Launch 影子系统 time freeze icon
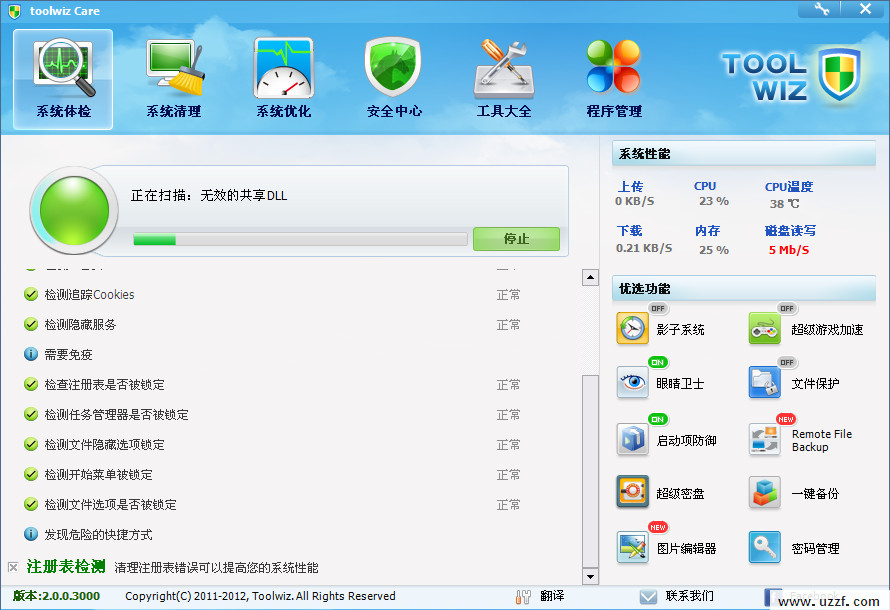890x610 pixels. tap(632, 329)
